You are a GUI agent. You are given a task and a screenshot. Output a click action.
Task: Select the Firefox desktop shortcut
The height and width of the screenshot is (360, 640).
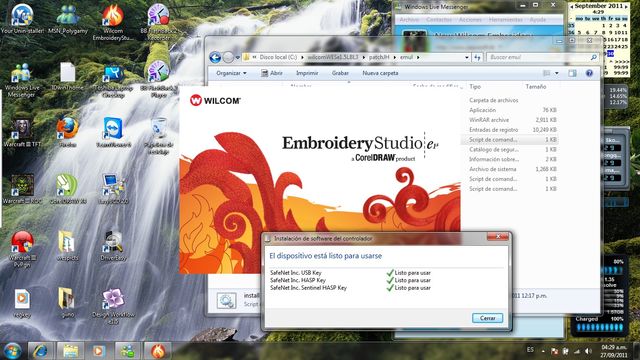point(68,133)
